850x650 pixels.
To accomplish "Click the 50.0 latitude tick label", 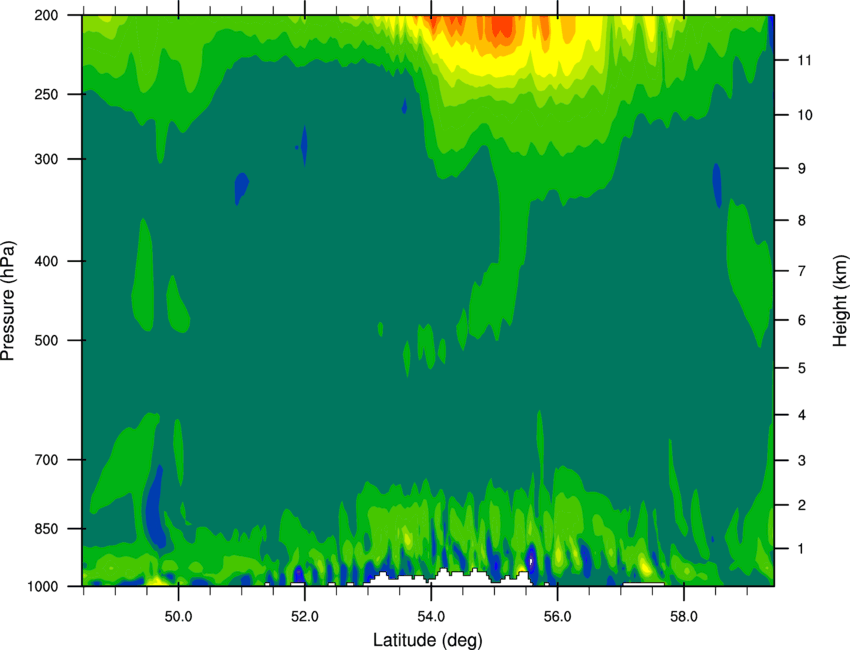I will coord(178,617).
